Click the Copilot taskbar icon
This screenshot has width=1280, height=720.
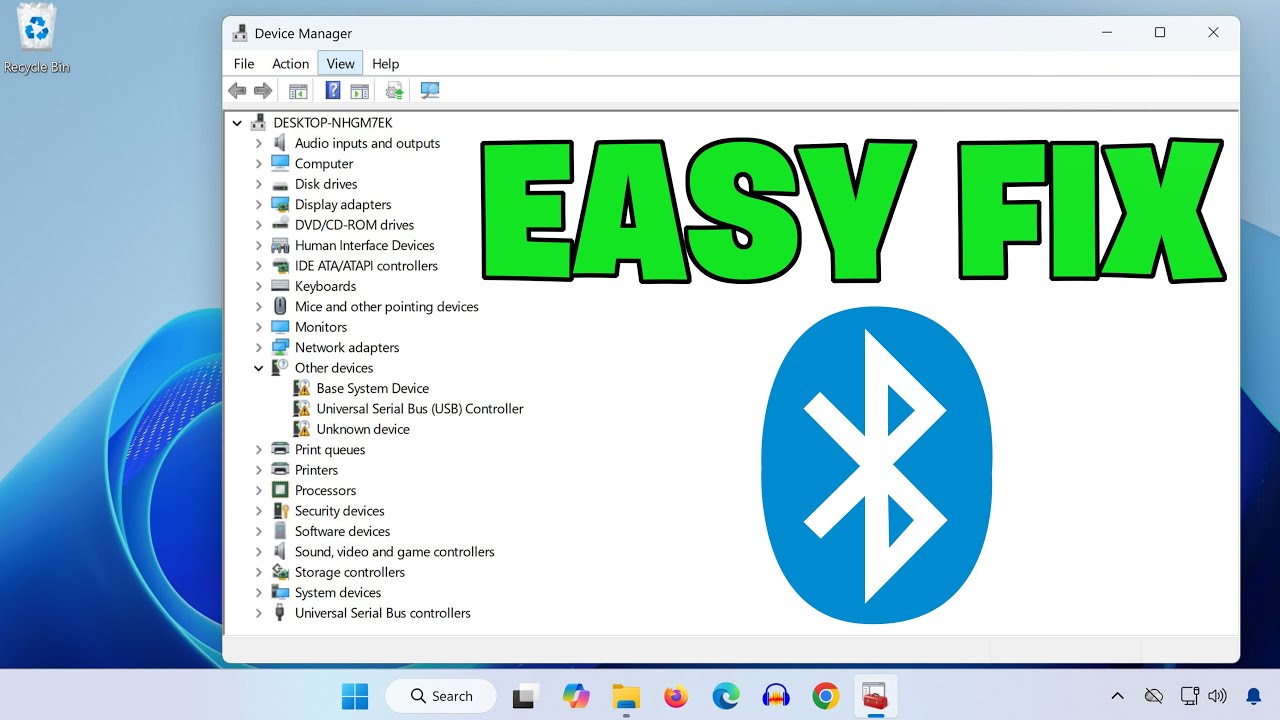point(576,696)
